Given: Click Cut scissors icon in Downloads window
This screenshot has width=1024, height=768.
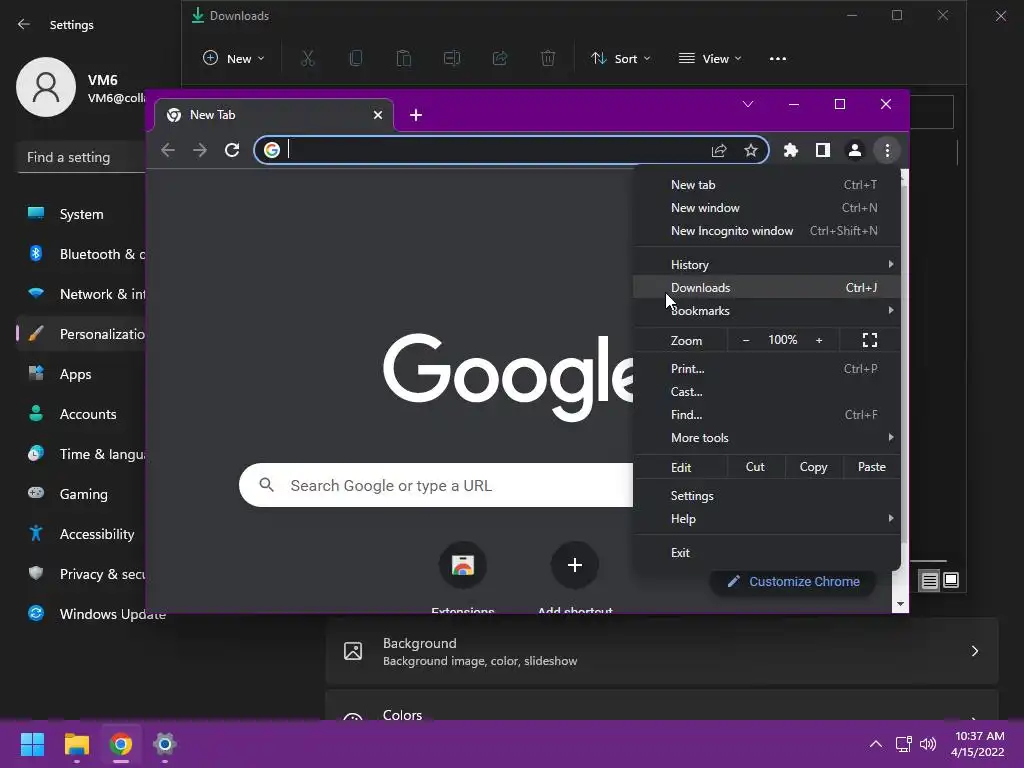Looking at the screenshot, I should coord(308,59).
